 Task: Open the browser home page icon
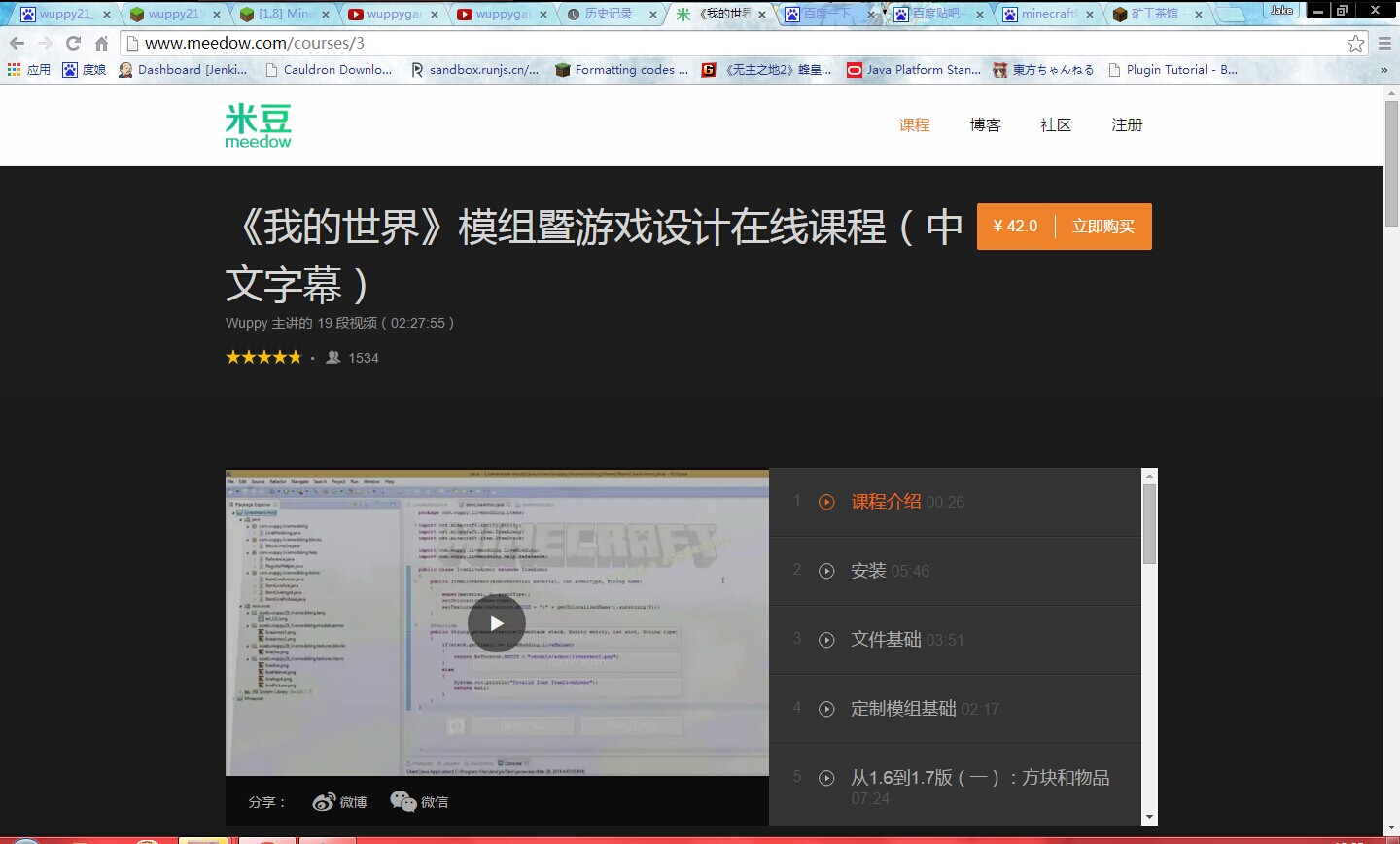(101, 44)
